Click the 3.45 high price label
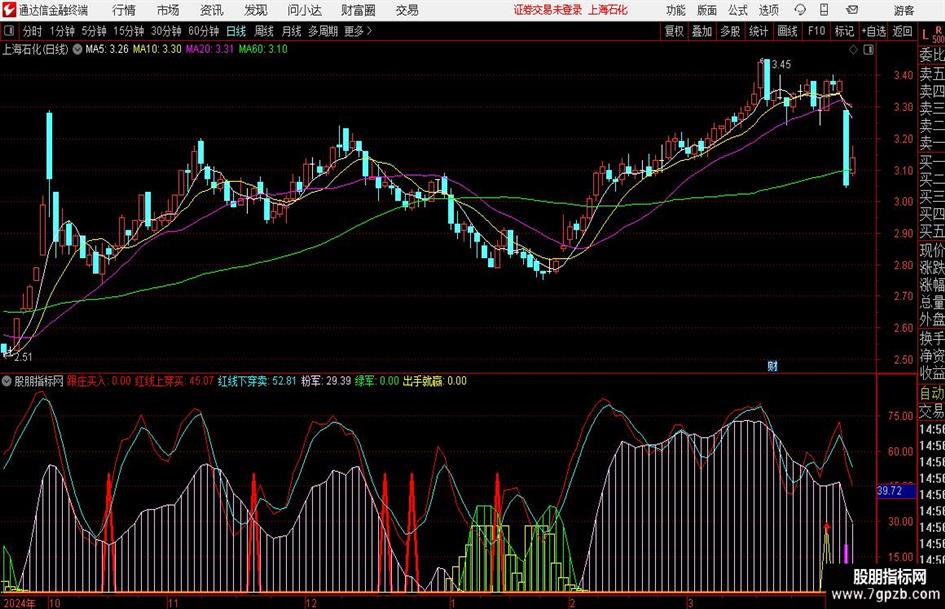945x609 pixels. (x=781, y=65)
